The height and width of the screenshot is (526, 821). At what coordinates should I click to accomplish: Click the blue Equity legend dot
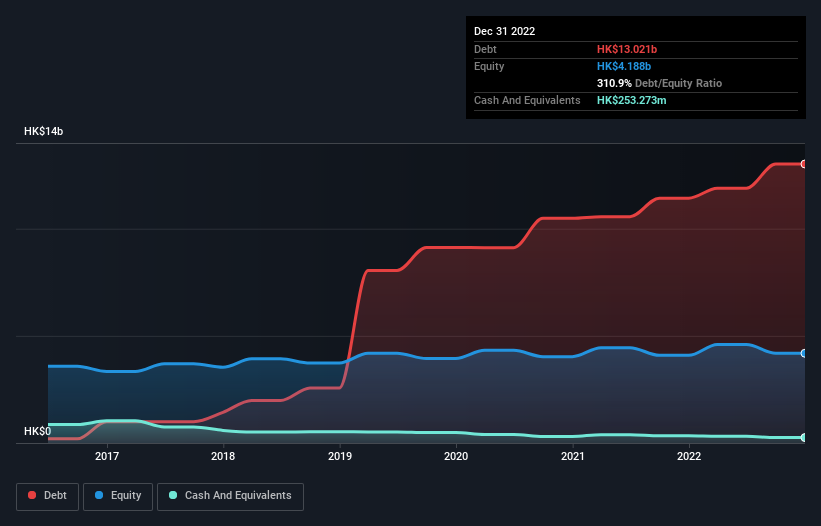click(99, 495)
